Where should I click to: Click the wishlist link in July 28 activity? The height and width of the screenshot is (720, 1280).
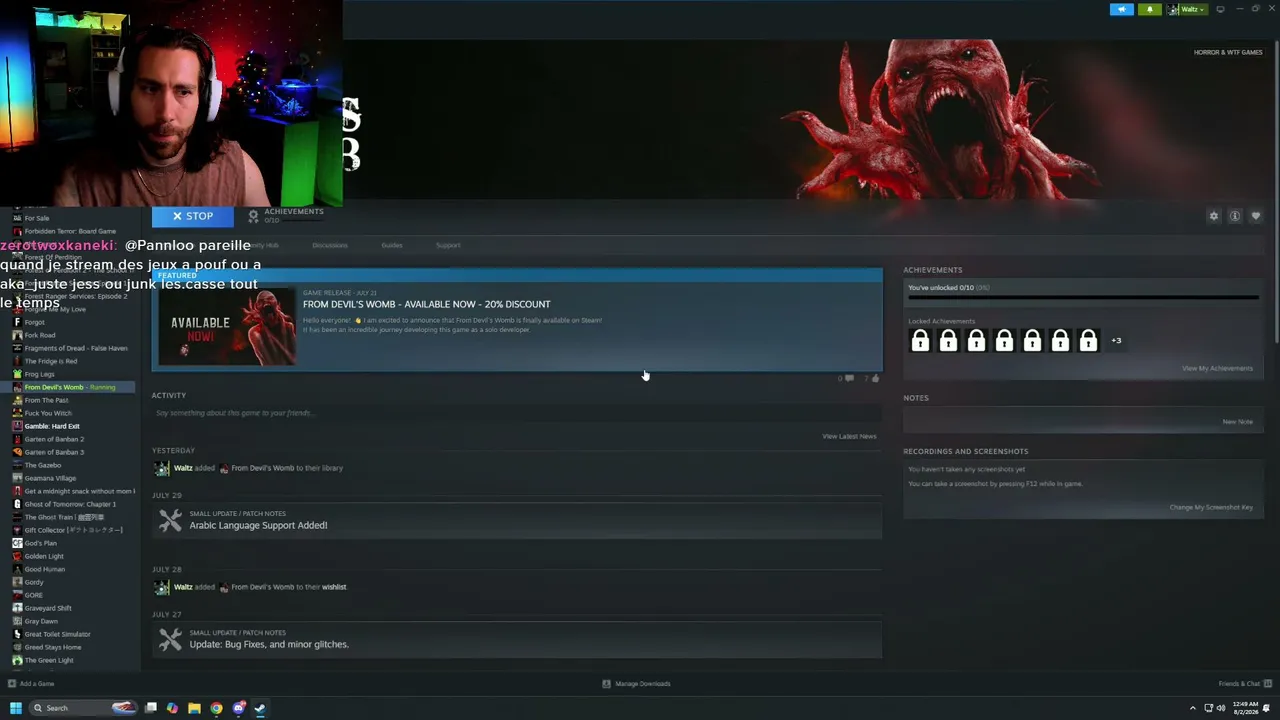pos(334,587)
